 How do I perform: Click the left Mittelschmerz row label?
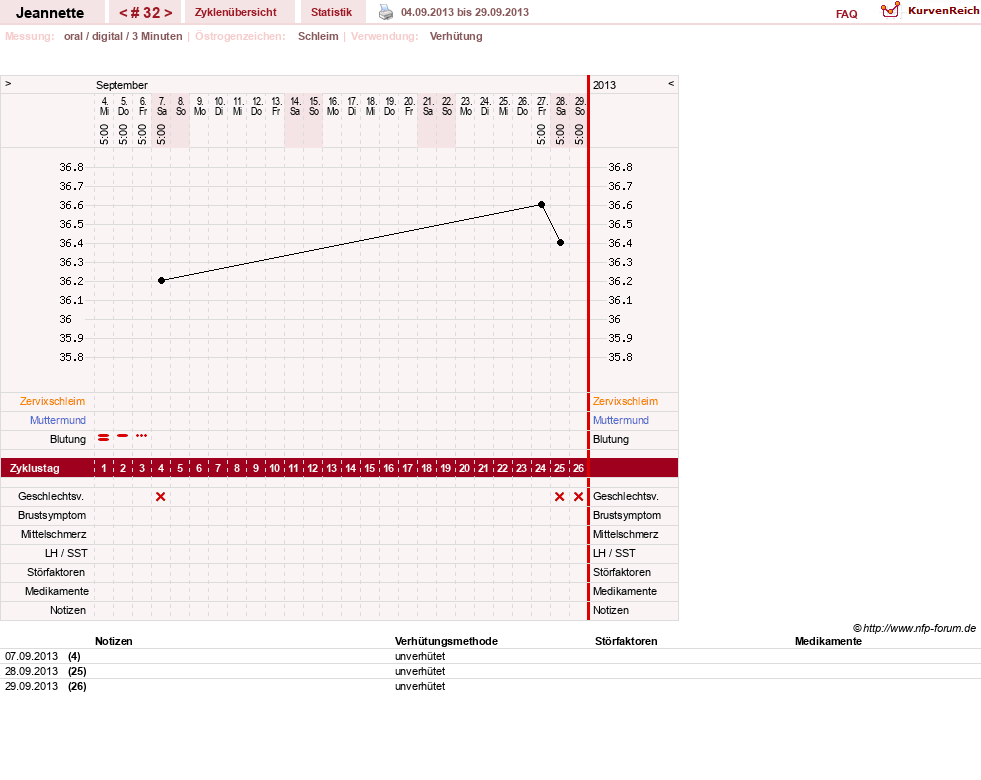point(54,535)
